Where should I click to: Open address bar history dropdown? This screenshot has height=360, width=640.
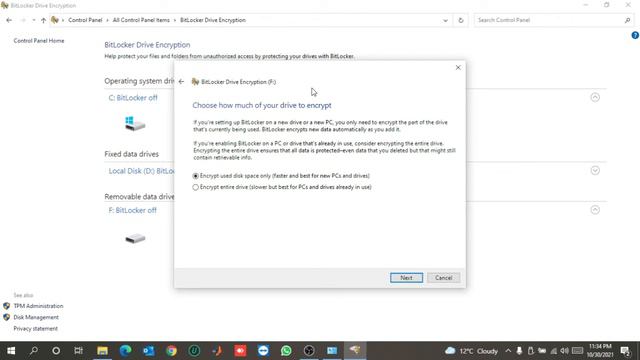tap(445, 20)
